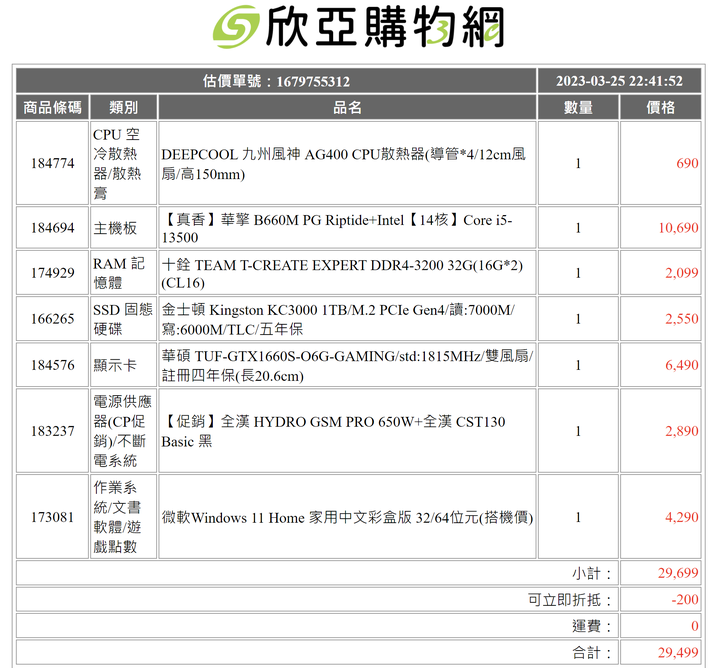Select product code 184694
Screen dimensions: 720x668
52,228
